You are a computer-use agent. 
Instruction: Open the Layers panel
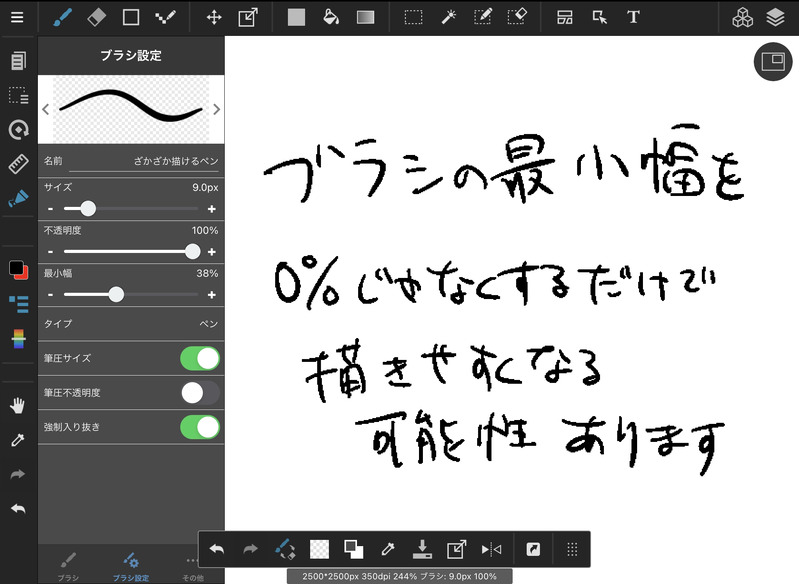coord(775,17)
